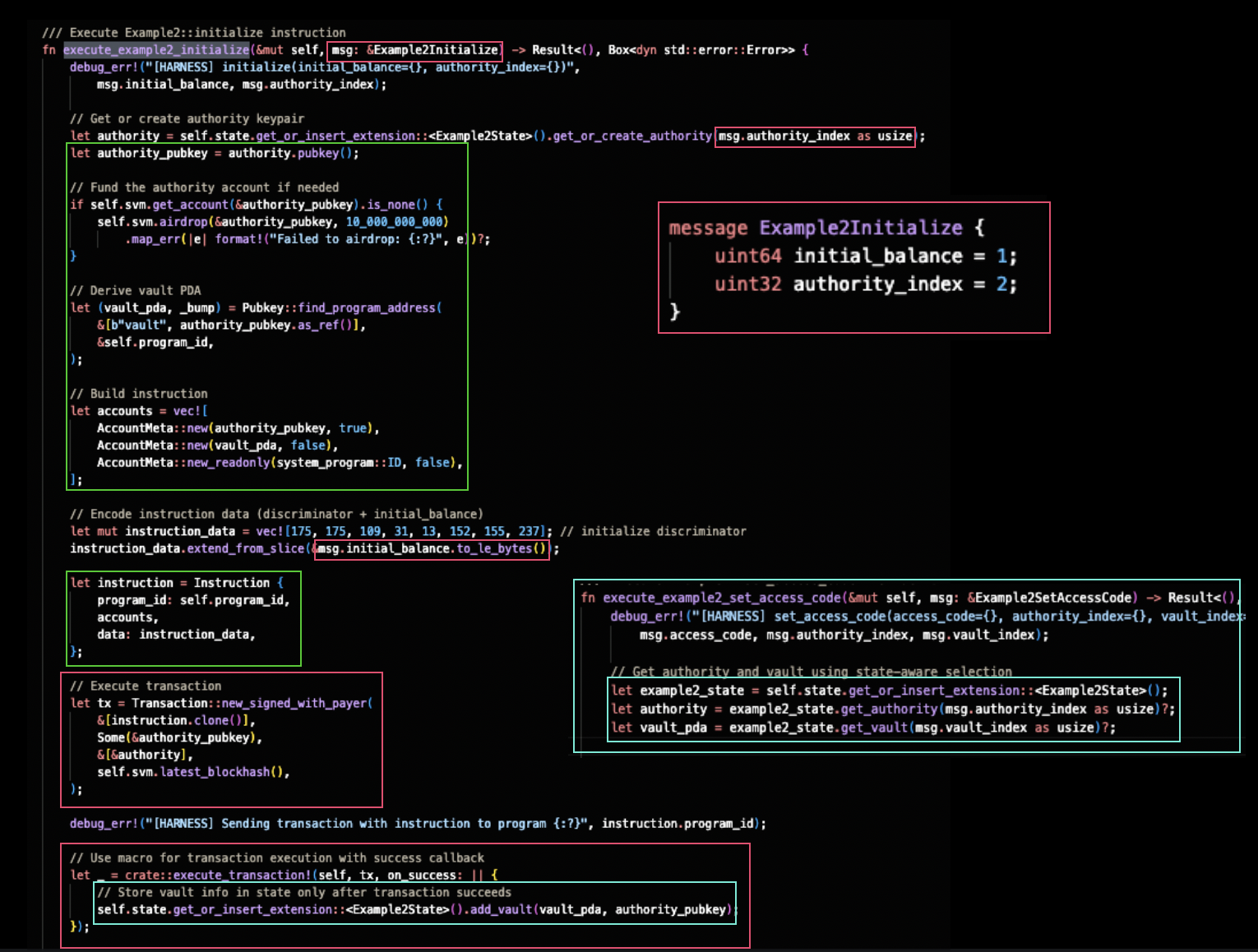Select the msg: &Example2Initialize parameter
Viewport: 1258px width, 952px height.
click(414, 50)
